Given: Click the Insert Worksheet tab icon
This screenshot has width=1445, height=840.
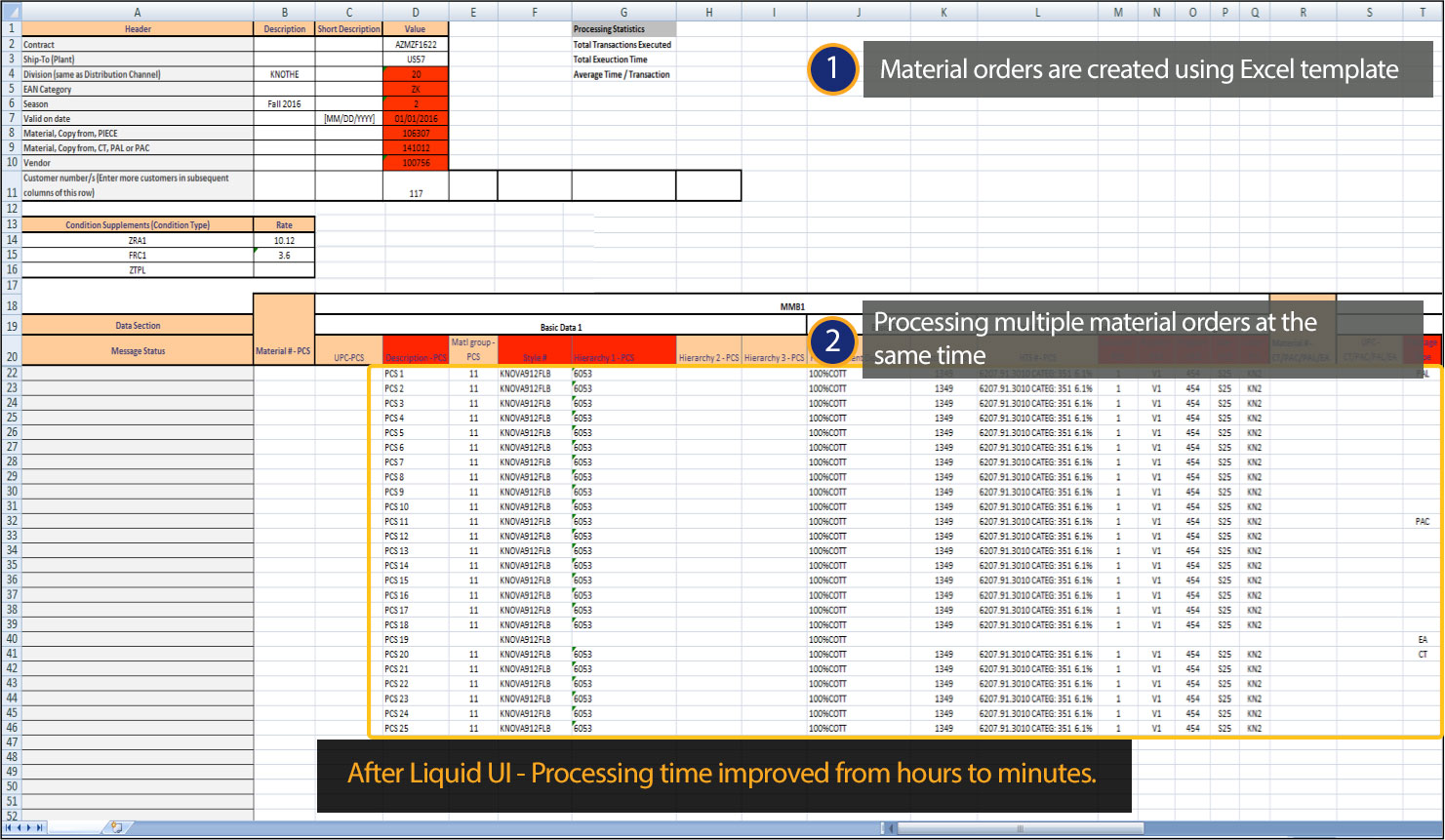Looking at the screenshot, I should click(x=116, y=827).
